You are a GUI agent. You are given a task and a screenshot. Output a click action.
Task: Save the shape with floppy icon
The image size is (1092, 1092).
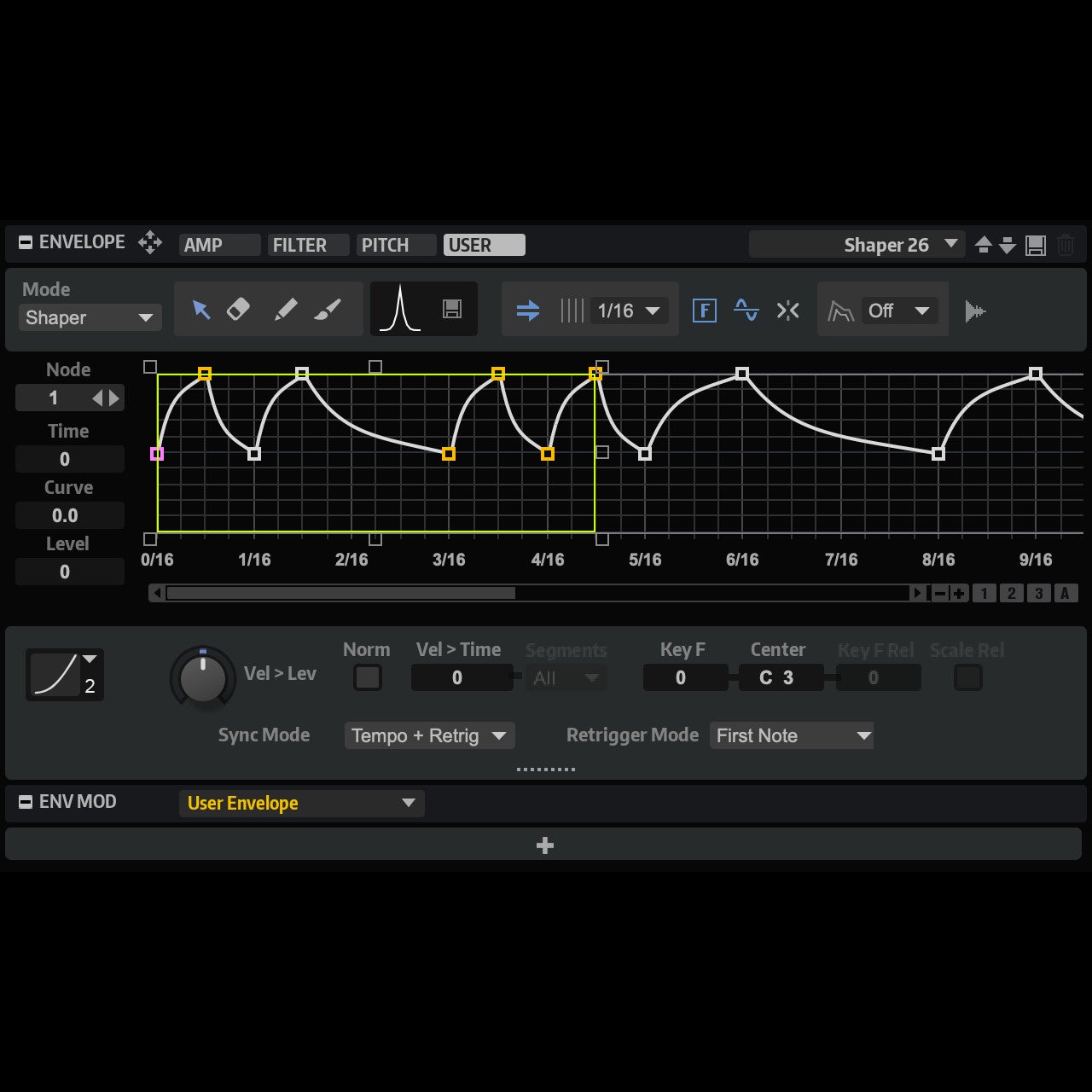[452, 309]
